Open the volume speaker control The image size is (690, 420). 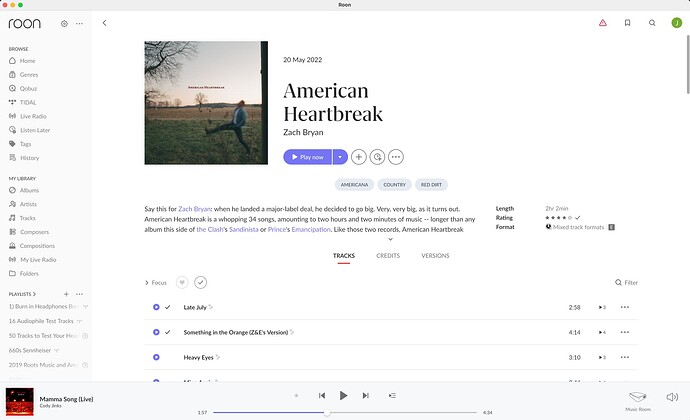[x=672, y=397]
